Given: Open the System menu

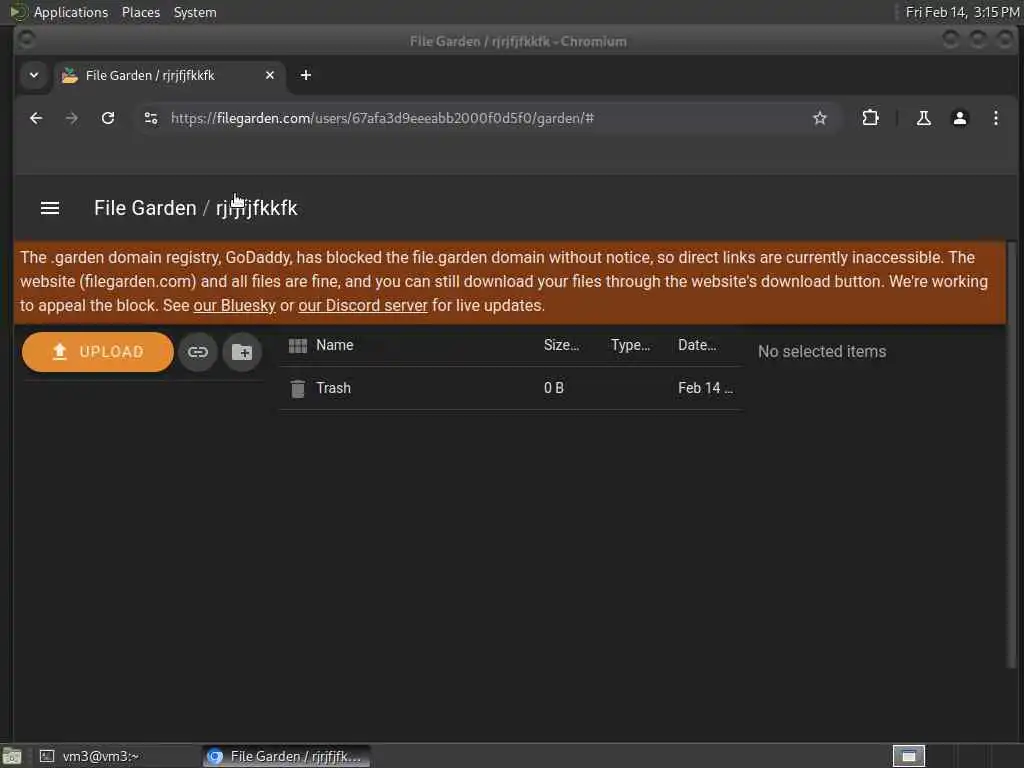Looking at the screenshot, I should [x=195, y=12].
